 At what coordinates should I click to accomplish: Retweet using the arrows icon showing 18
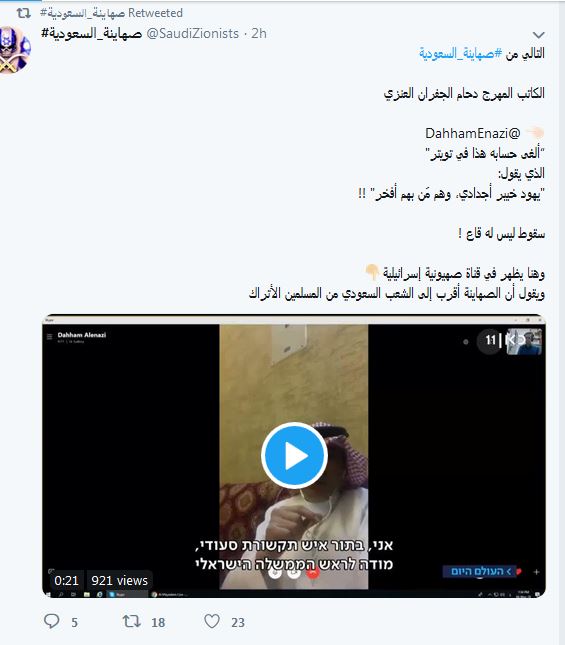pos(132,621)
